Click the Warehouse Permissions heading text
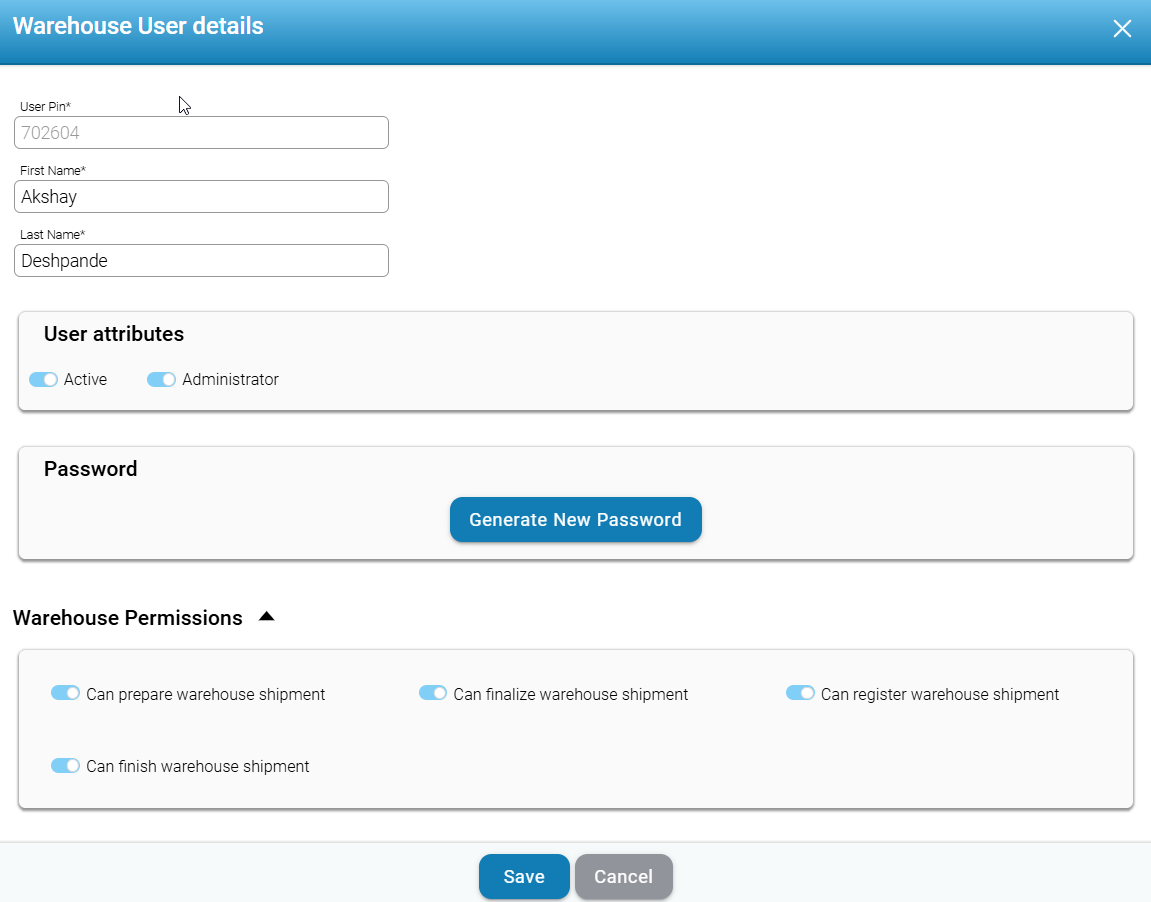This screenshot has height=902, width=1151. (x=128, y=618)
